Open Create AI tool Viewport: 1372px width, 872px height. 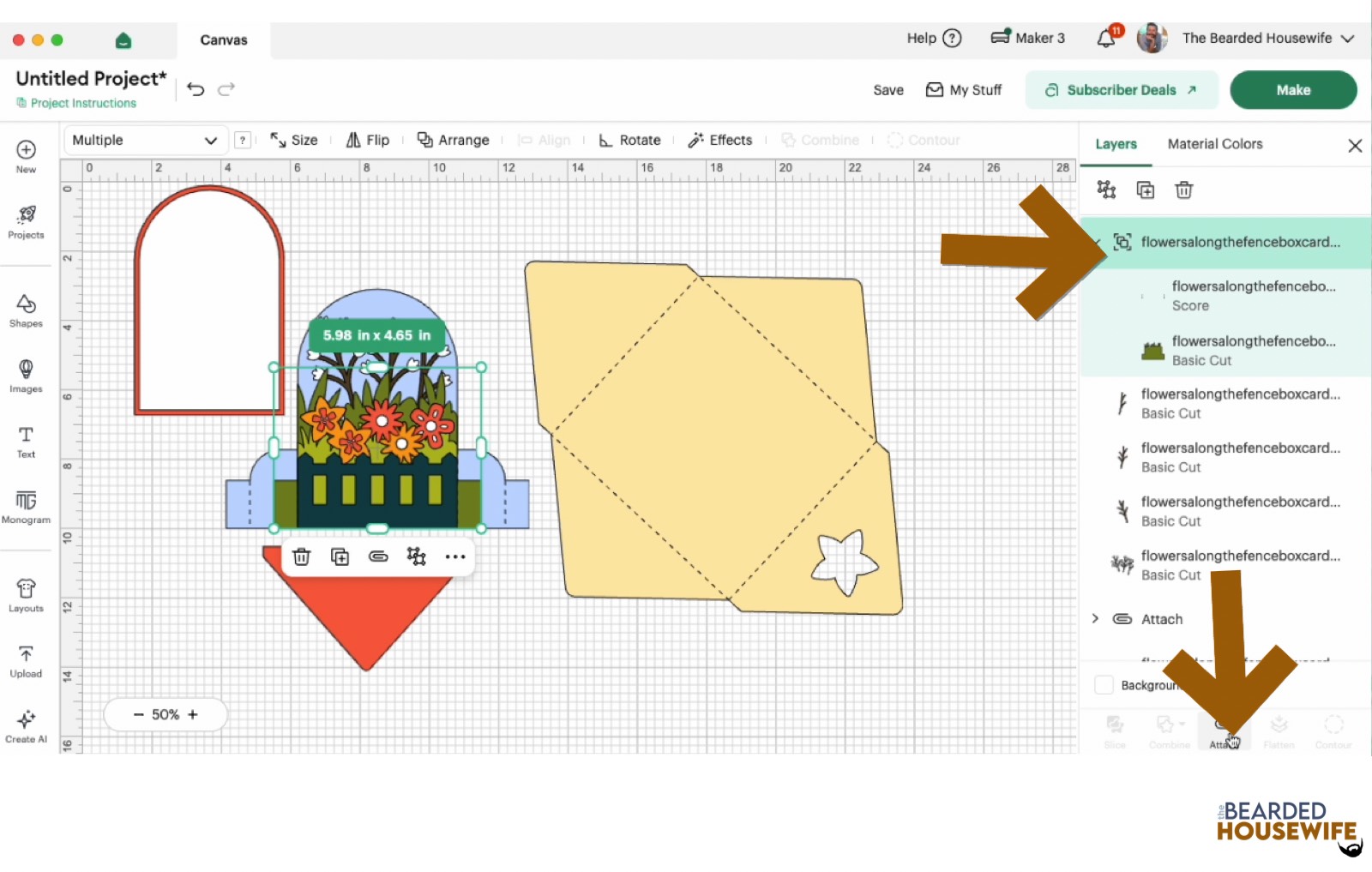[26, 725]
